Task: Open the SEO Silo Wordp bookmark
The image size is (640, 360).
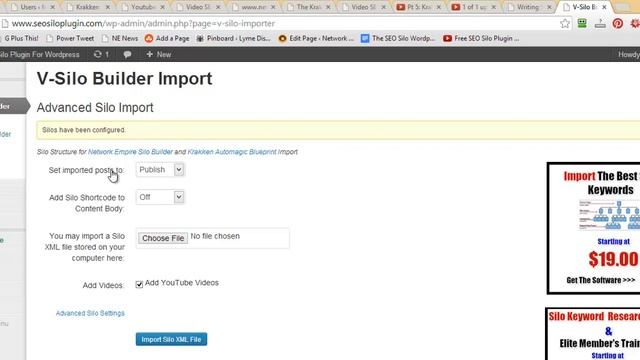Action: pyautogui.click(x=398, y=38)
